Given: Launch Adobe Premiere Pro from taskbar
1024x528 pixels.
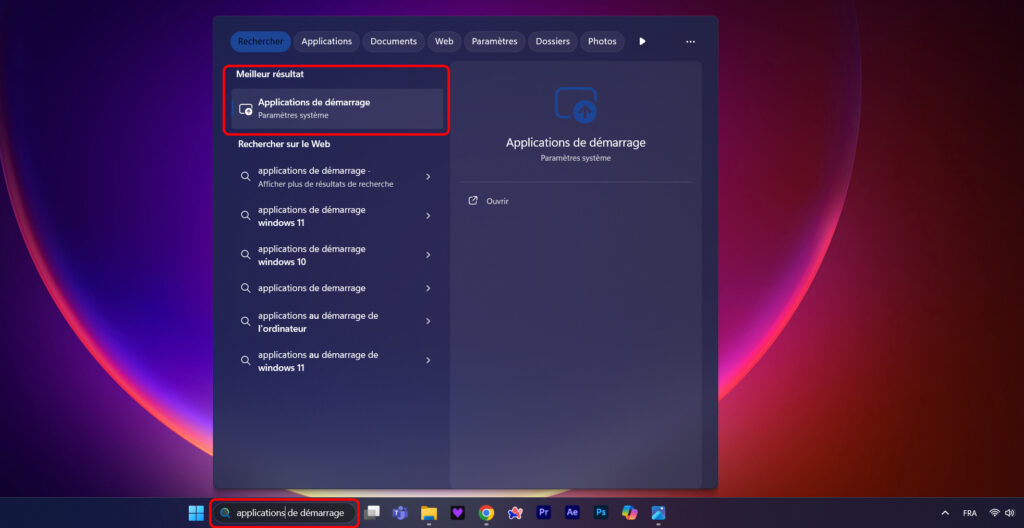Looking at the screenshot, I should click(x=543, y=513).
